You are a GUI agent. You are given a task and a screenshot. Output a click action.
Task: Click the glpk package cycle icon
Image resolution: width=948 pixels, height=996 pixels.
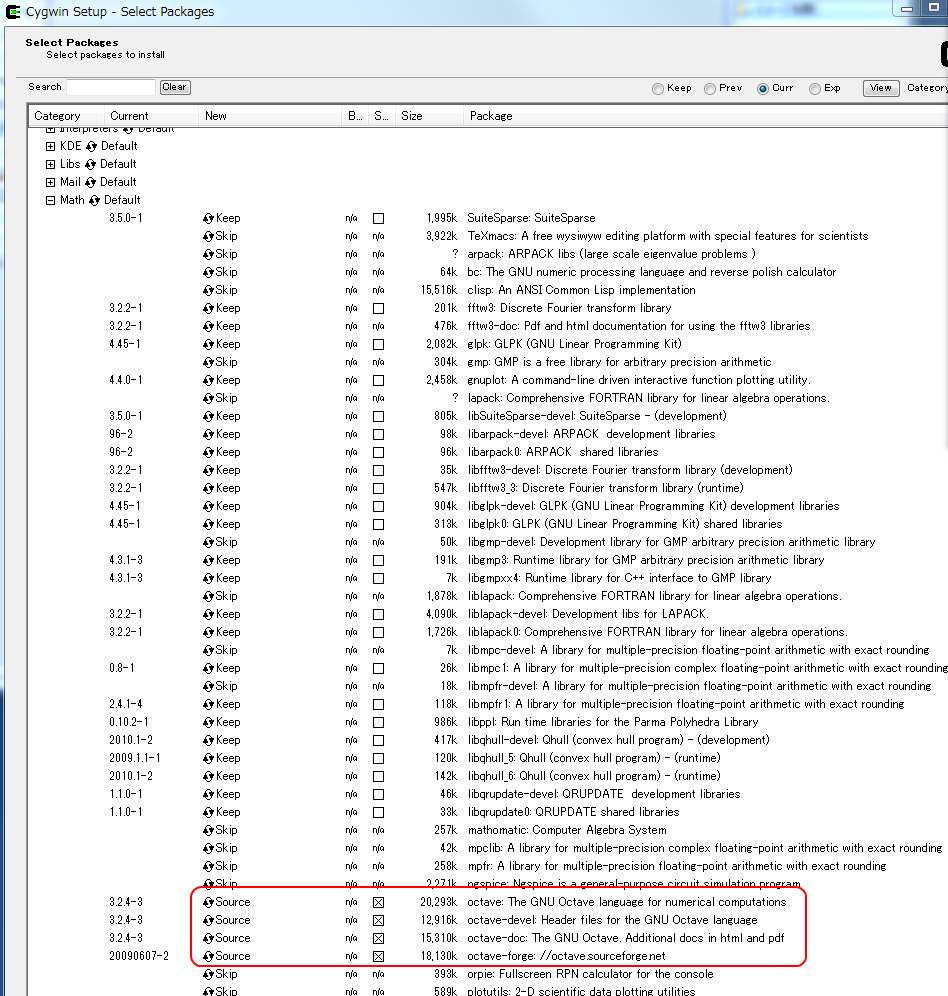(x=208, y=344)
